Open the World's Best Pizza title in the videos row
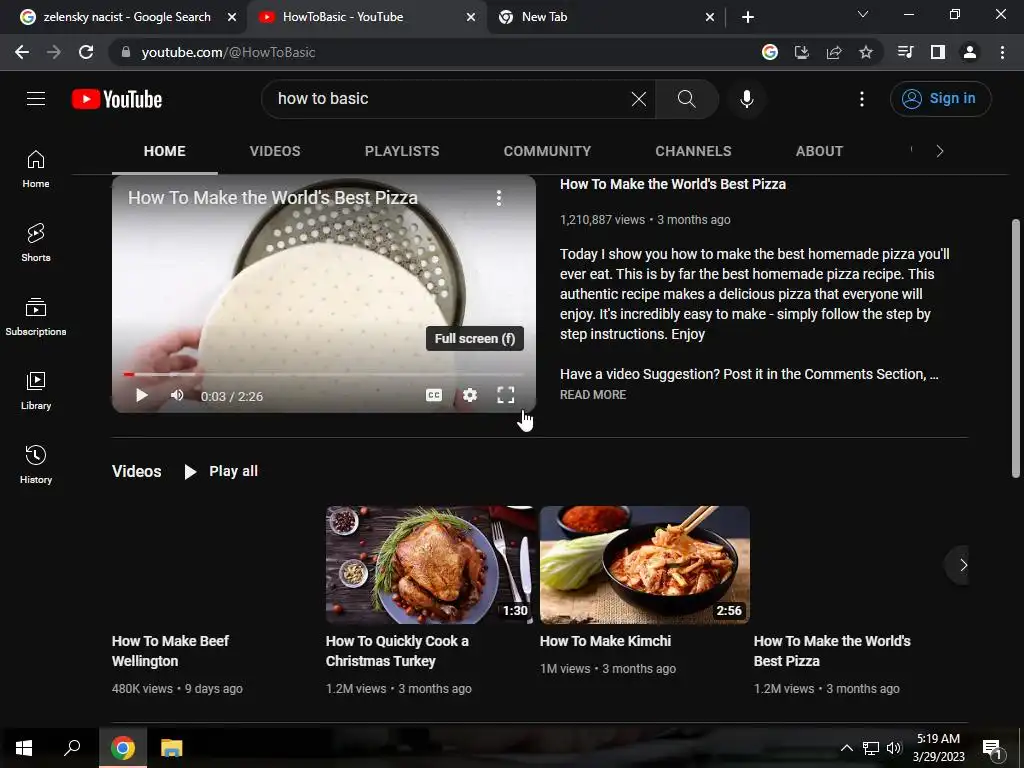Image resolution: width=1024 pixels, height=768 pixels. coord(832,650)
